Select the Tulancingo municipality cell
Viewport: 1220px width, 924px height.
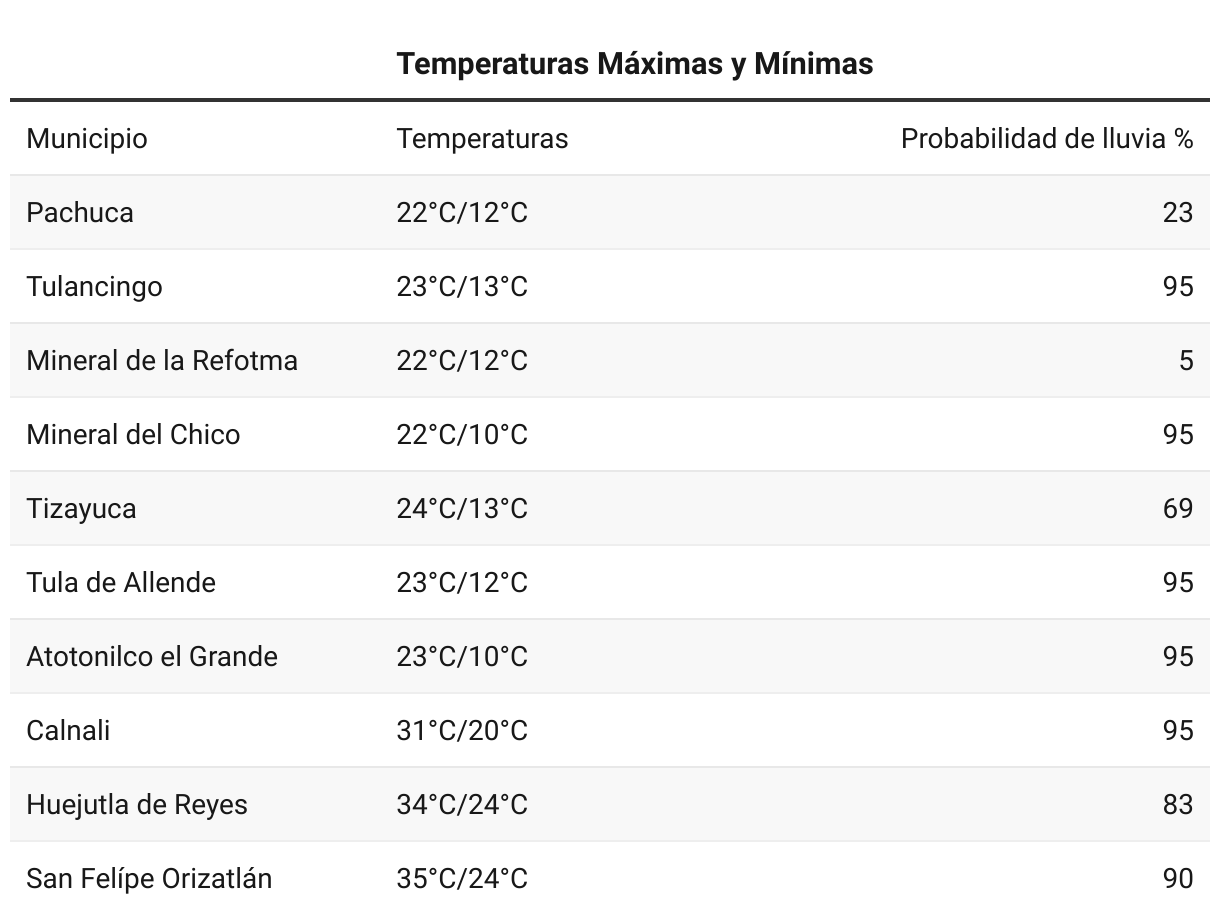94,287
